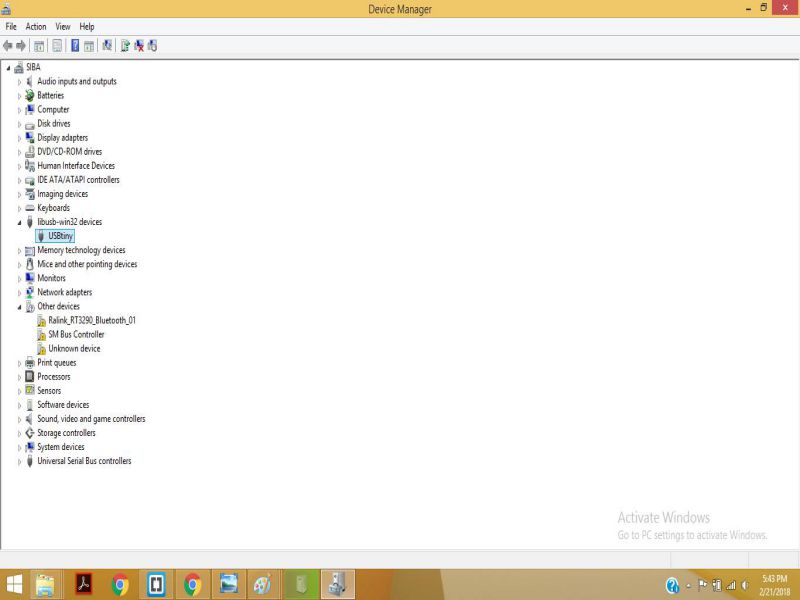The width and height of the screenshot is (800, 600).
Task: Click the Storage controllers category icon
Action: click(x=30, y=433)
